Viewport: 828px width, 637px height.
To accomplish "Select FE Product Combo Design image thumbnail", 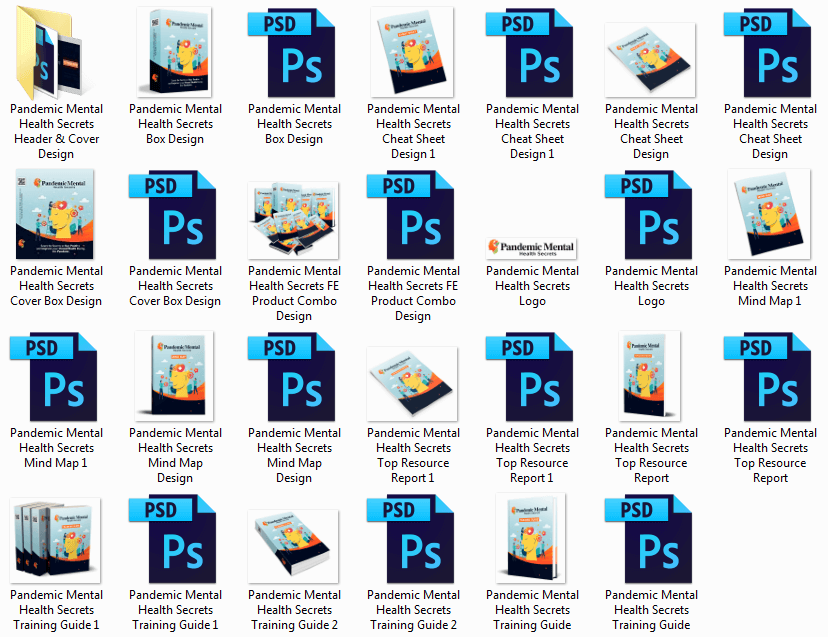I will point(293,219).
